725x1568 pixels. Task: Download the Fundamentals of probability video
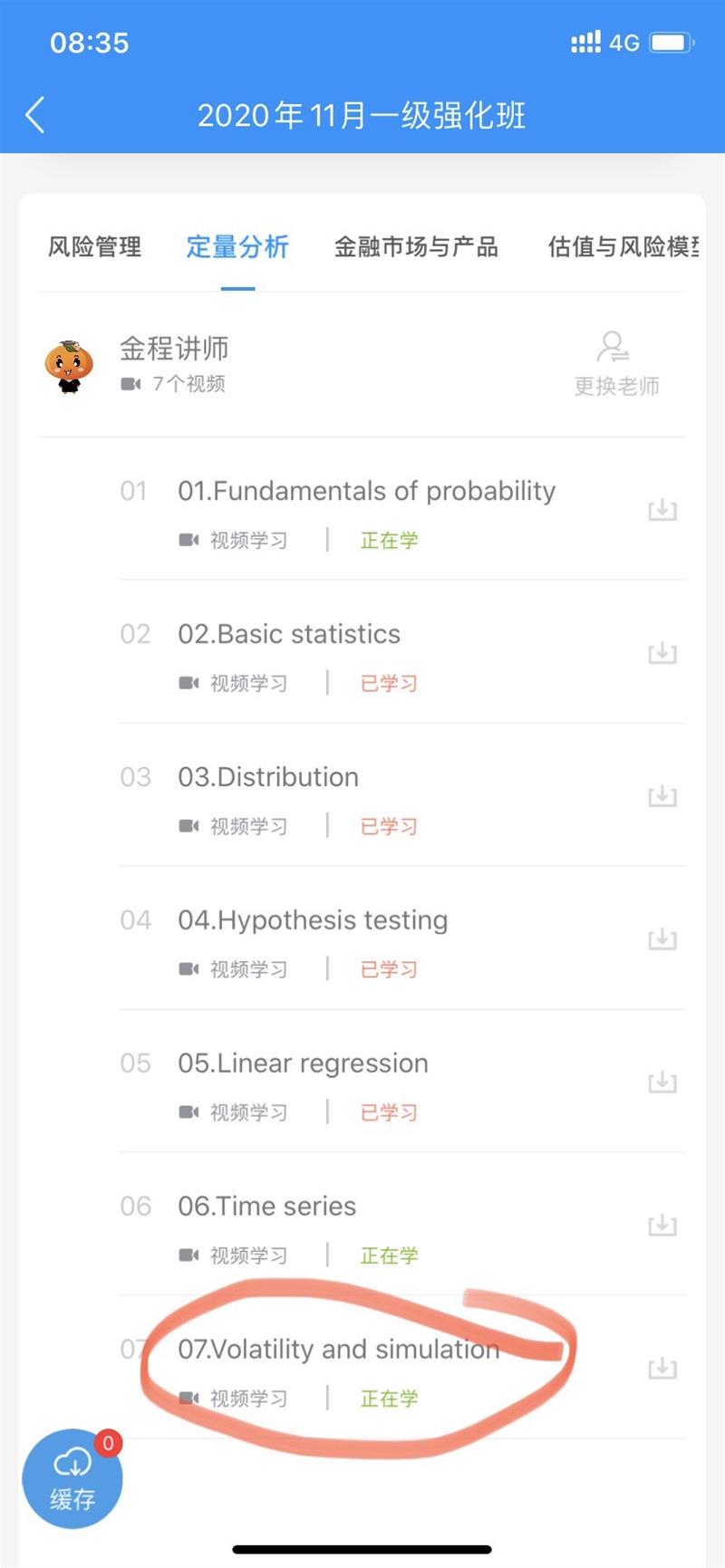click(662, 510)
